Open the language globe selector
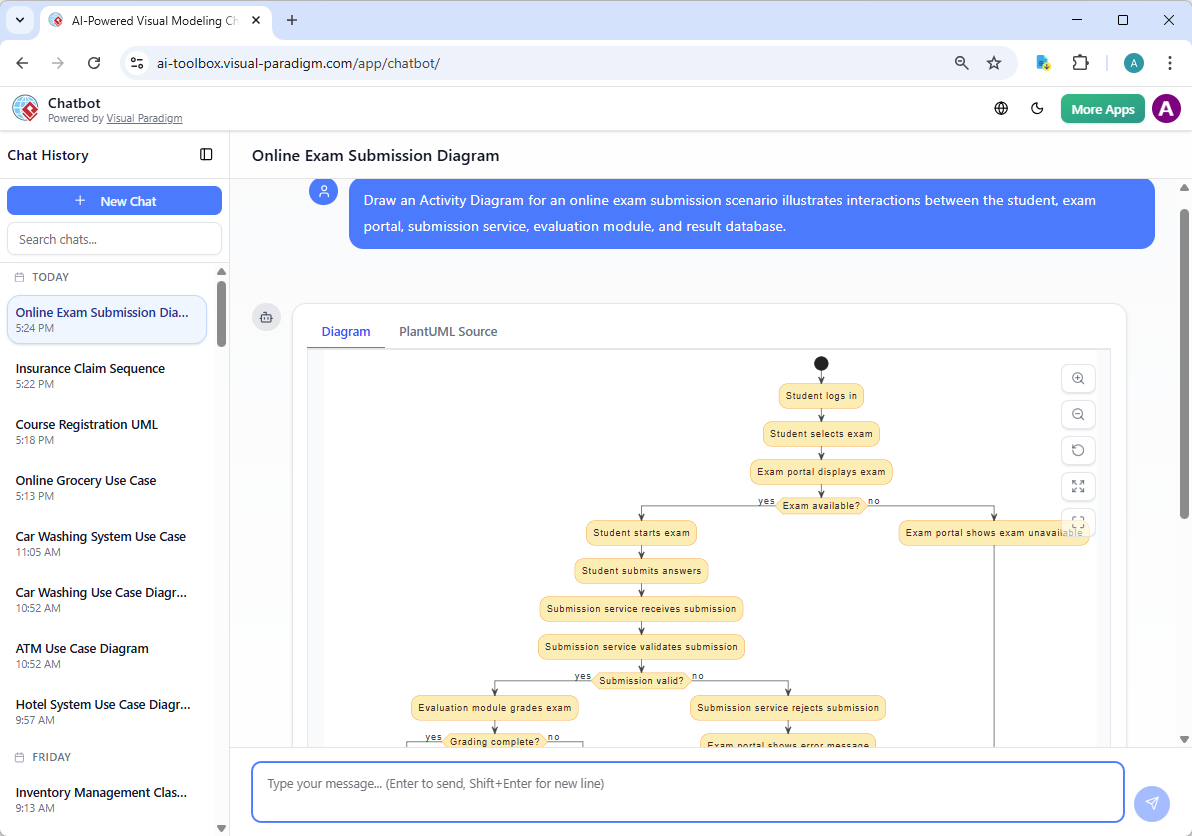 (1001, 108)
